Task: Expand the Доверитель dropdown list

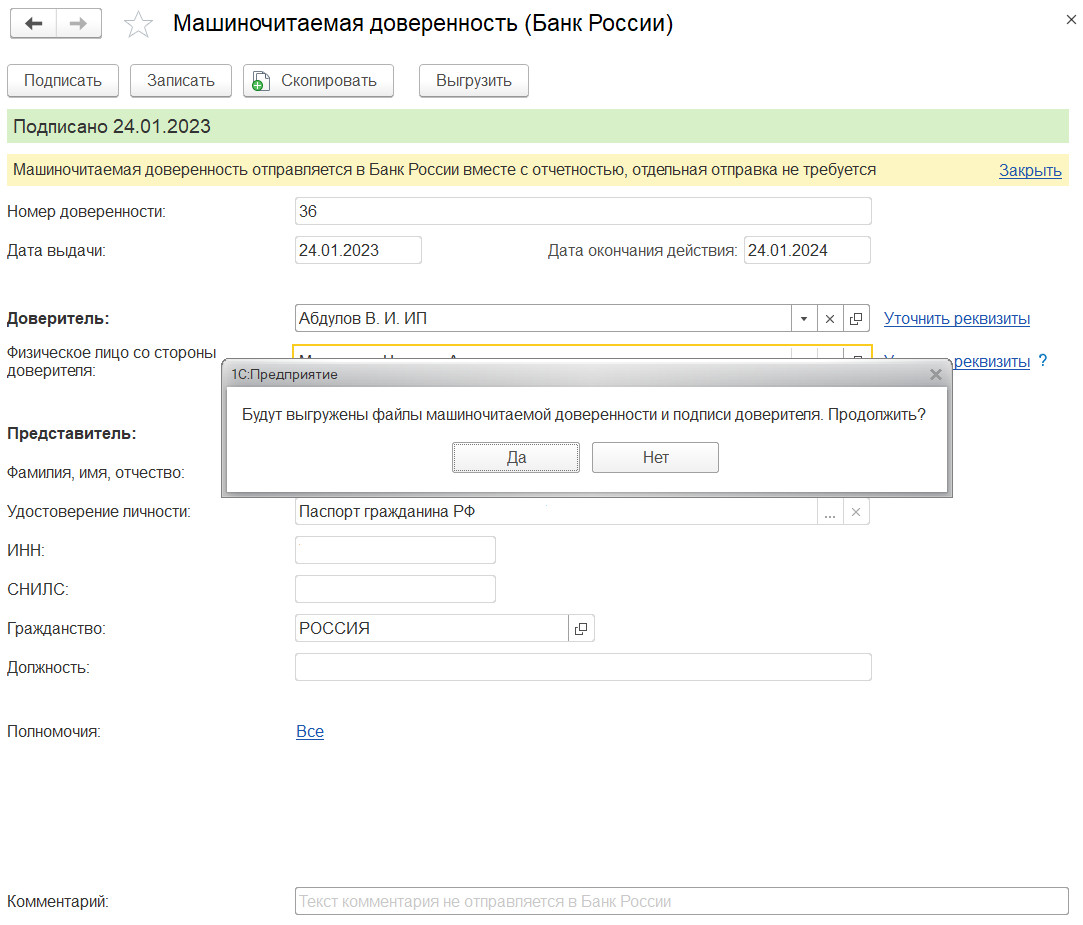Action: coord(804,319)
